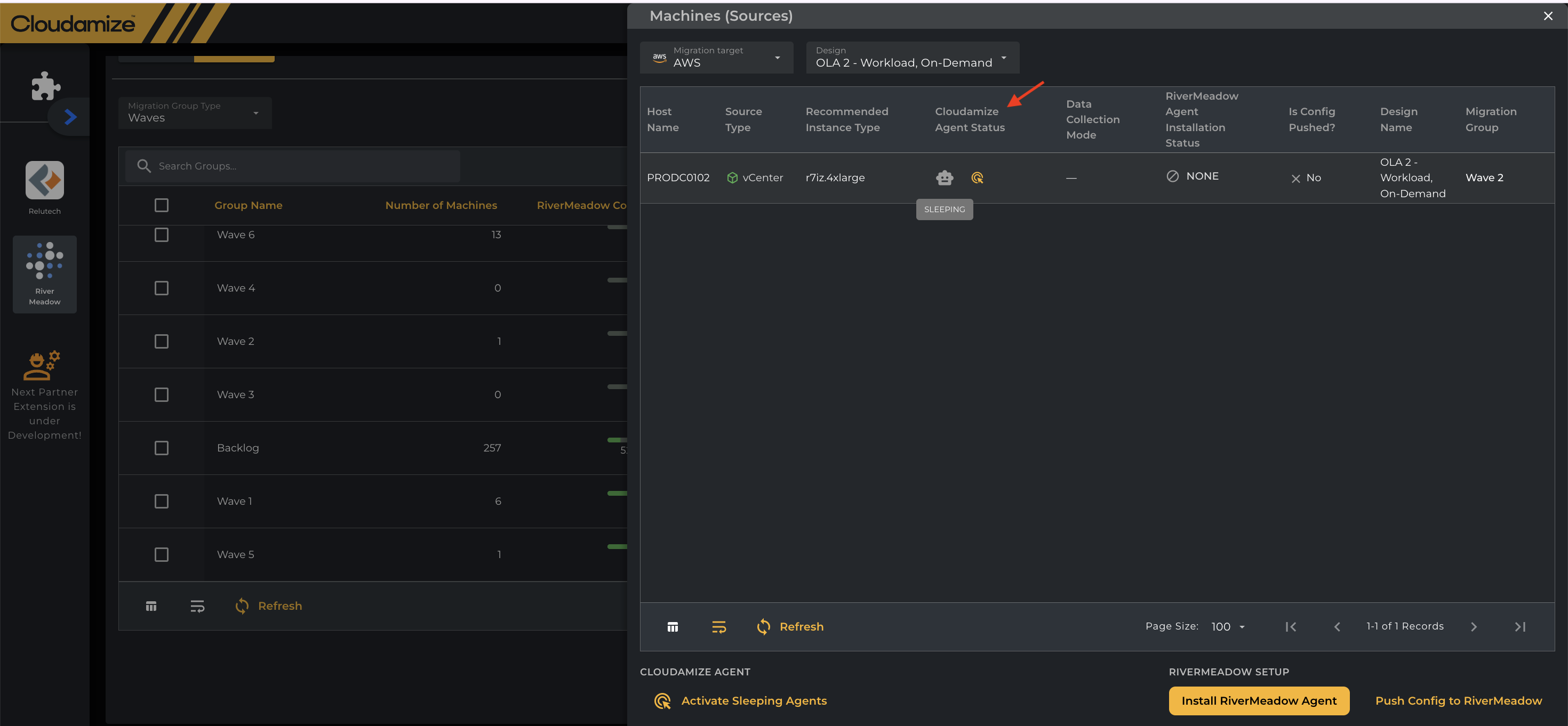
Task: Check the Backlog row checkbox
Action: (x=161, y=448)
